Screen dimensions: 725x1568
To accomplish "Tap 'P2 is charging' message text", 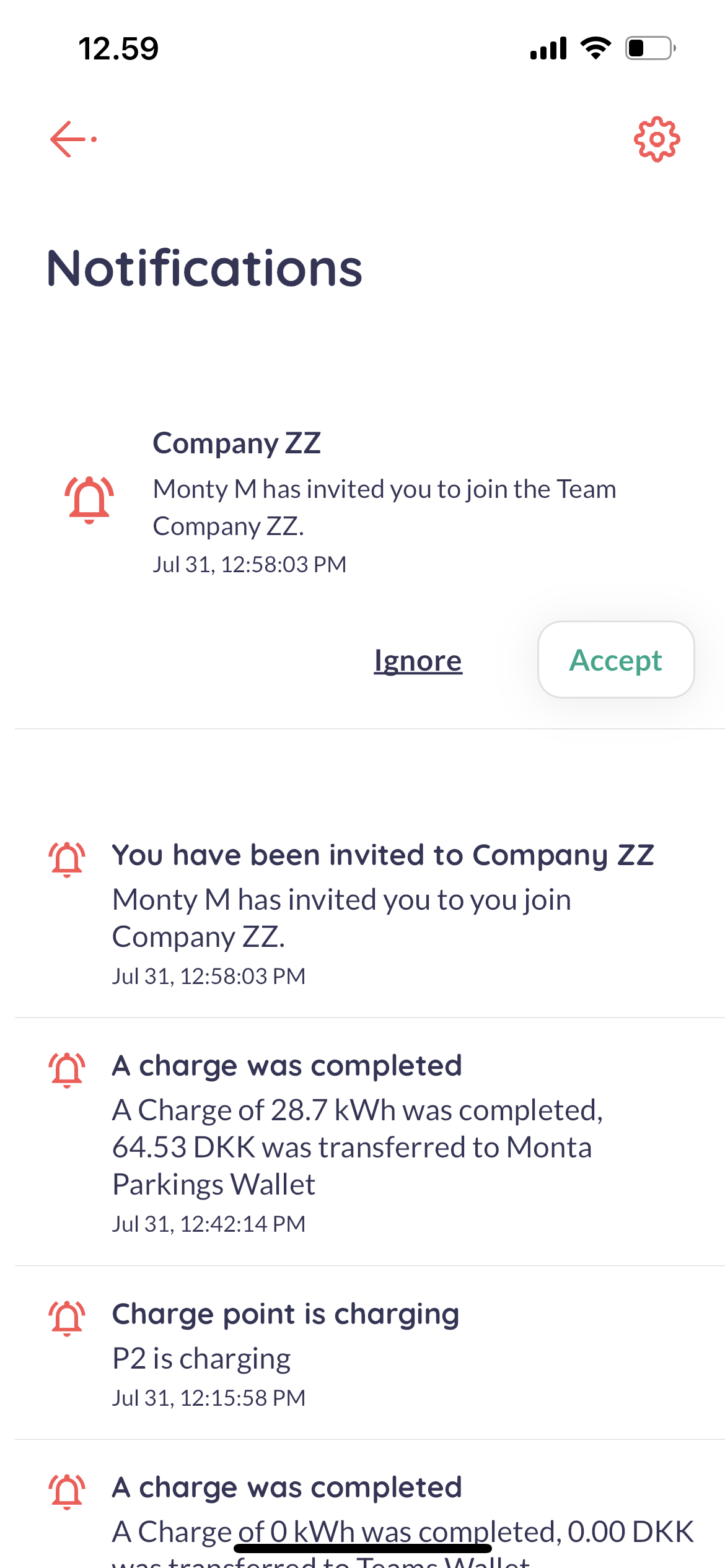I will pyautogui.click(x=201, y=1359).
